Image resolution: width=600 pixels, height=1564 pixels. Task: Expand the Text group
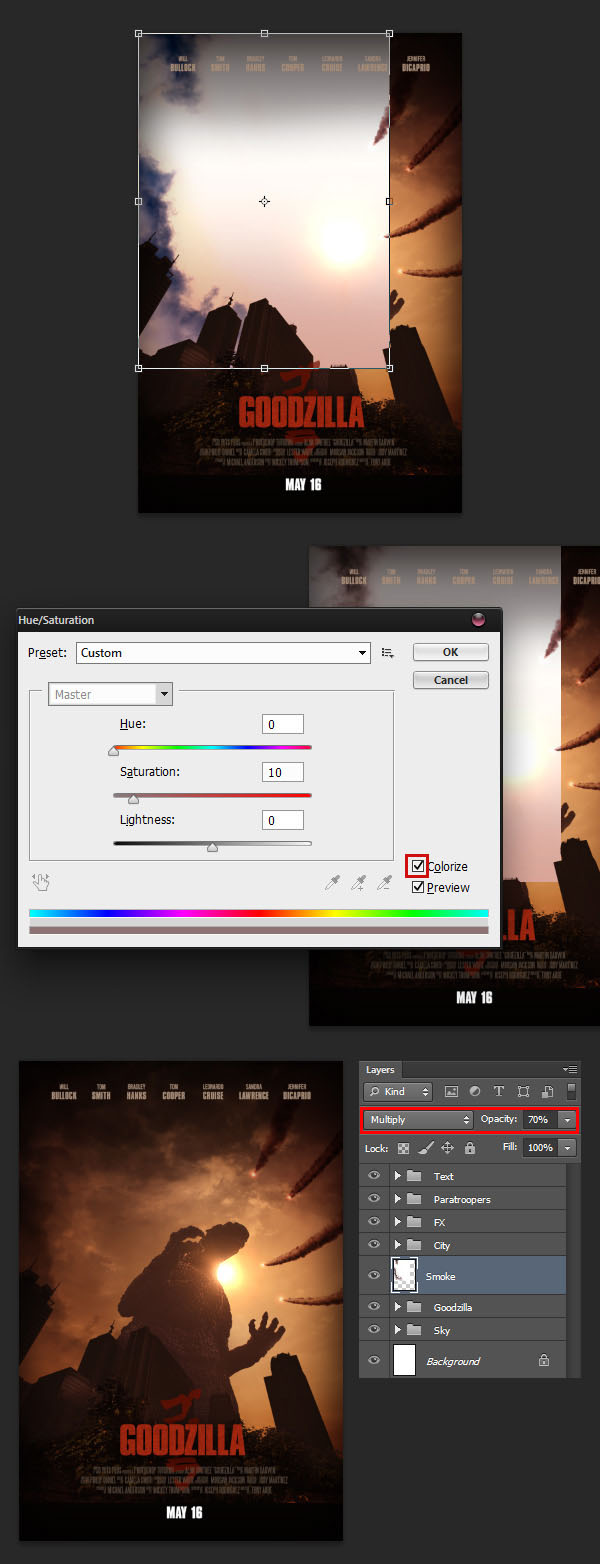click(398, 1176)
